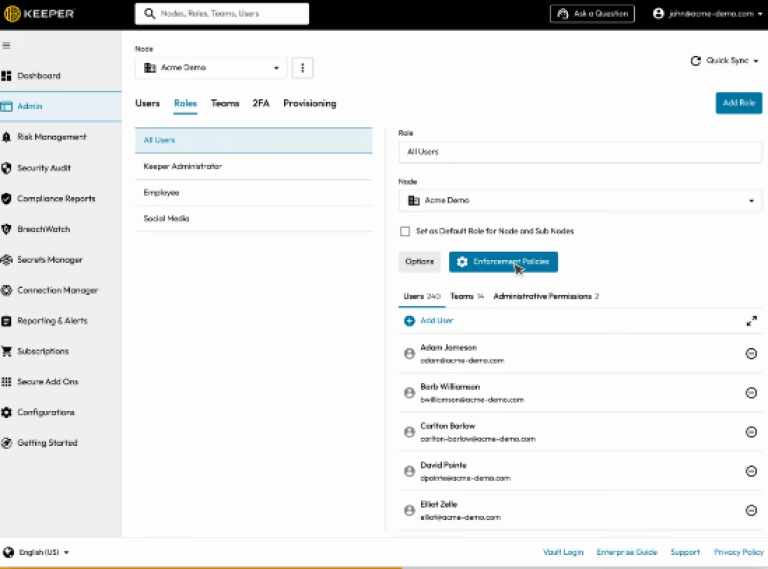The height and width of the screenshot is (569, 768).
Task: Open the English (US) language selector
Action: 37,552
